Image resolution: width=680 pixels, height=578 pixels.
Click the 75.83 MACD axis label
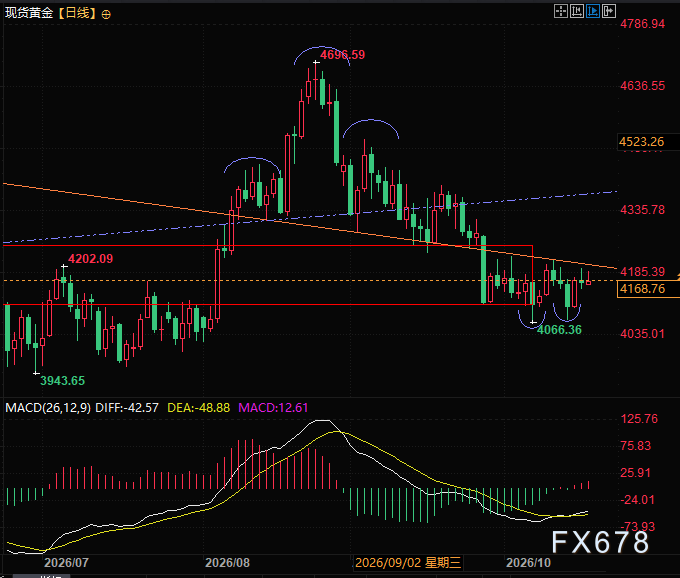[x=636, y=446]
